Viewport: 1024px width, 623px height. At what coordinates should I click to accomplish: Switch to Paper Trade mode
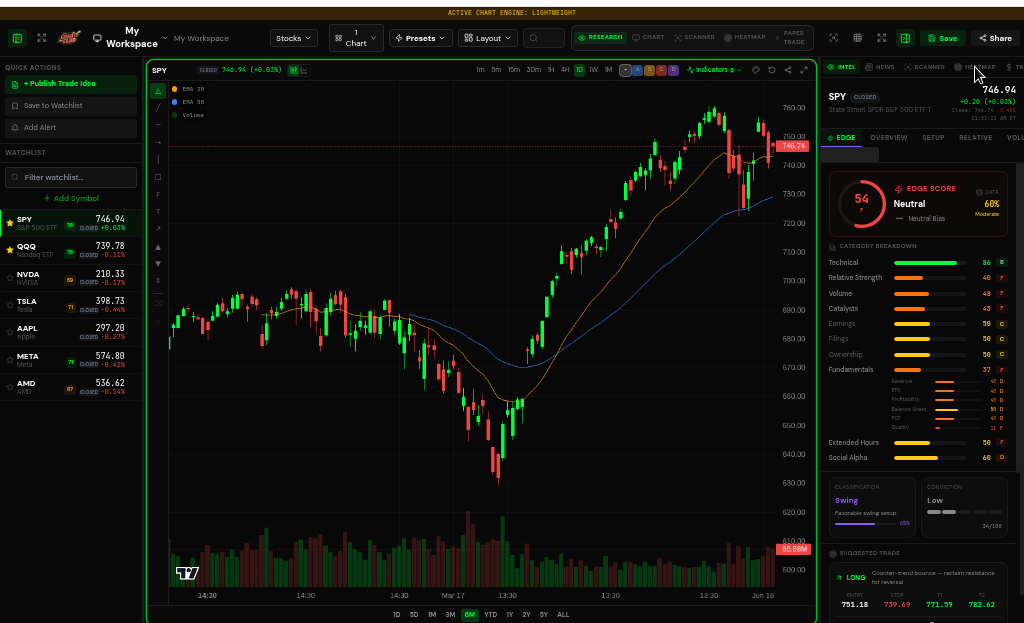791,37
